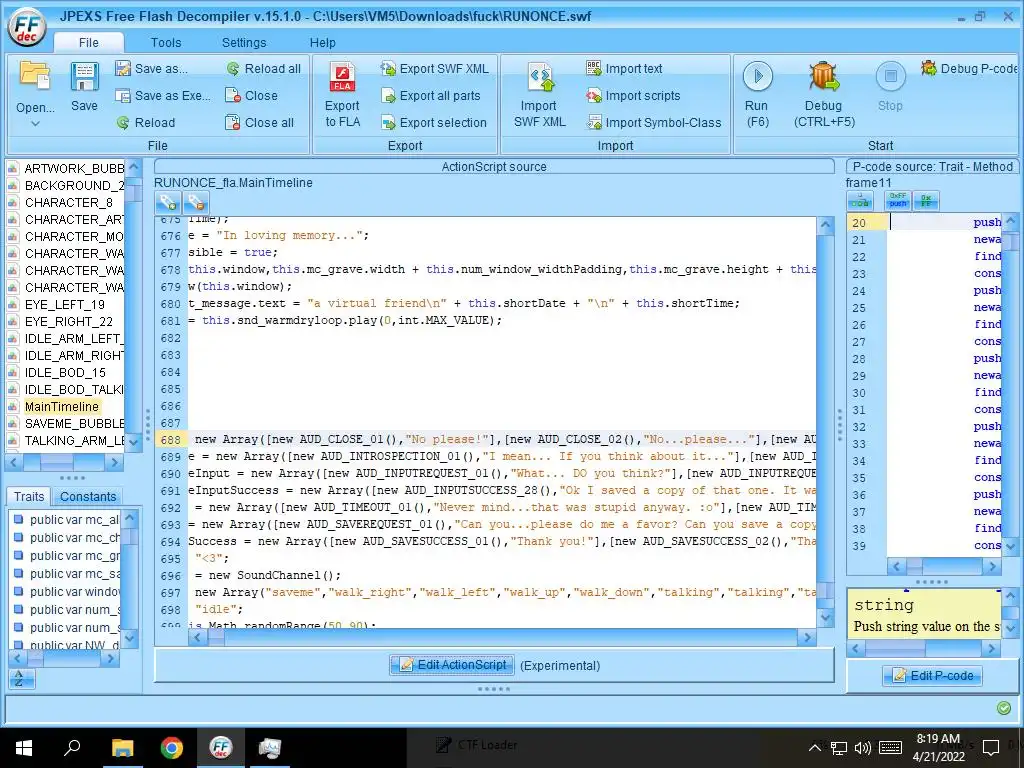Open the File ribbon tab
This screenshot has height=768, width=1024.
tap(89, 42)
